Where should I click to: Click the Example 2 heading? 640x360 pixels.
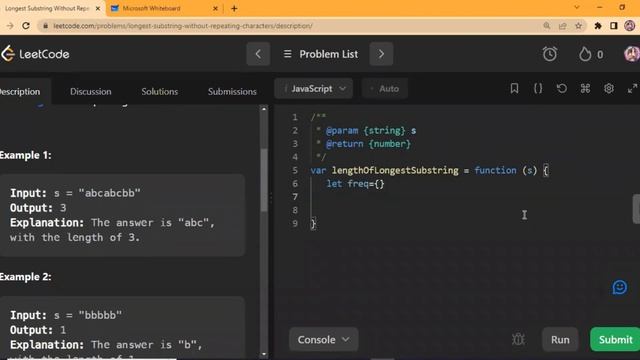(26, 277)
